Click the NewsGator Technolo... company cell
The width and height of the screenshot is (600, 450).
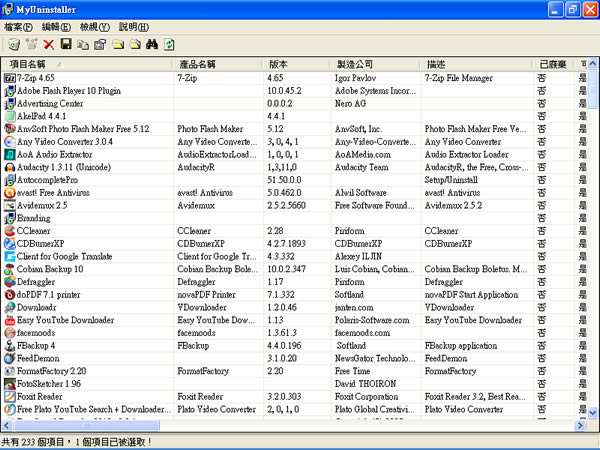375,359
